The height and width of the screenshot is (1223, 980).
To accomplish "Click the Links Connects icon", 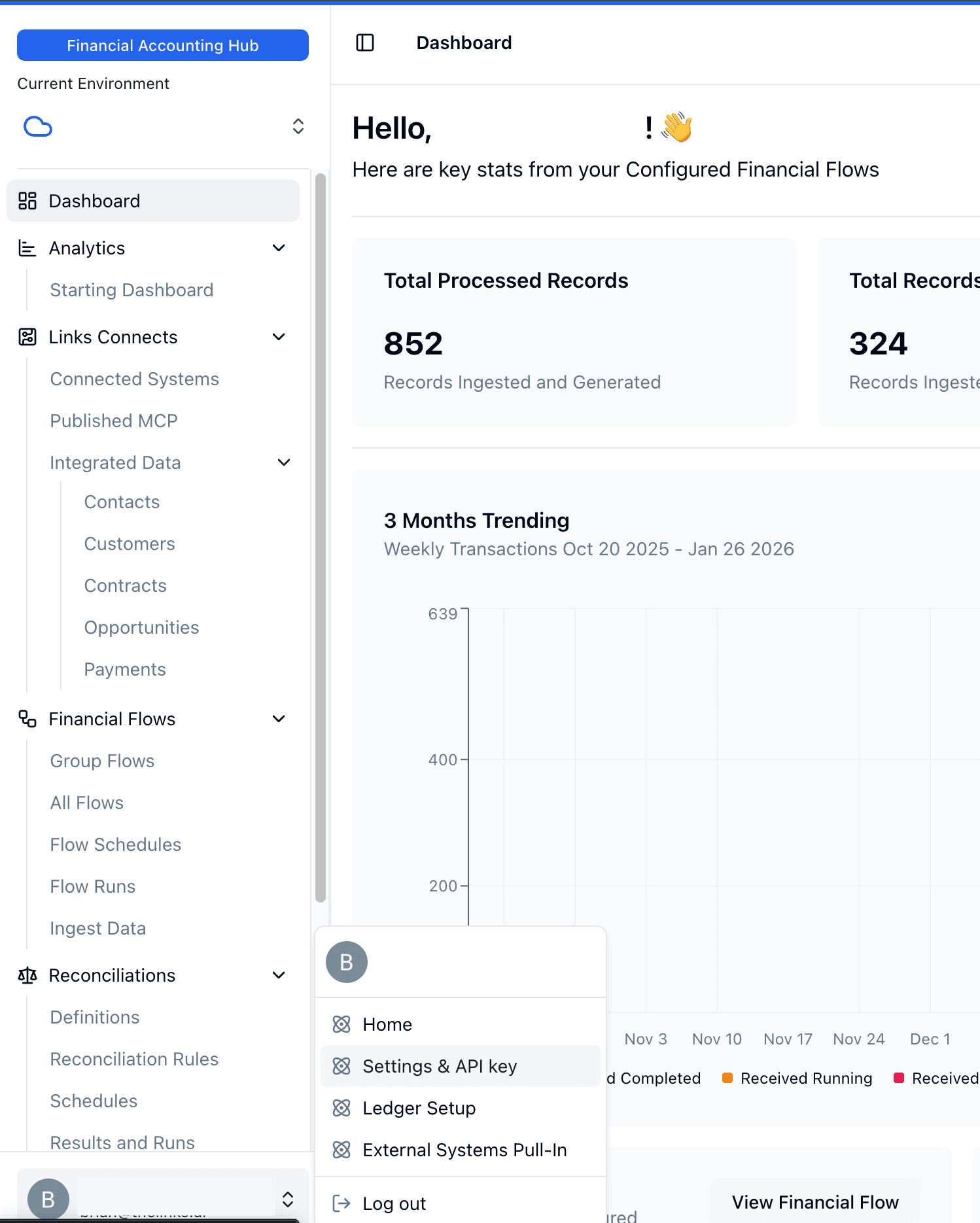I will [27, 337].
